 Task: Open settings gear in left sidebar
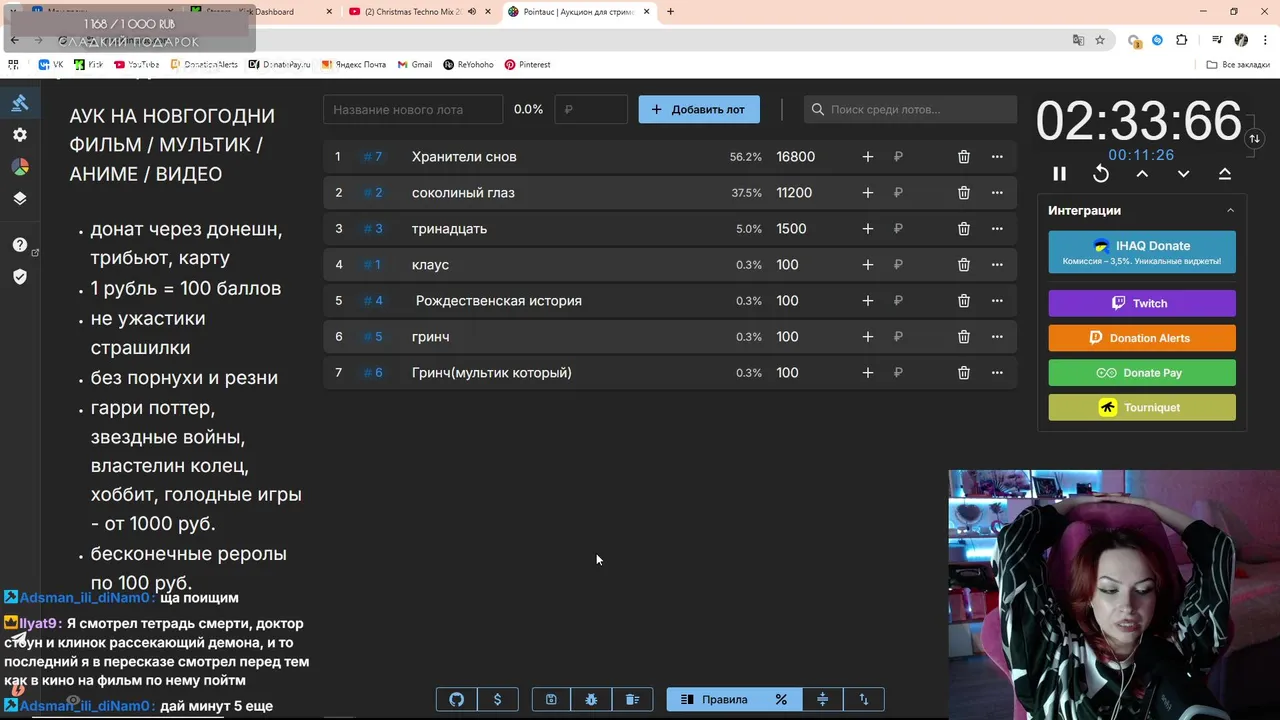coord(20,134)
